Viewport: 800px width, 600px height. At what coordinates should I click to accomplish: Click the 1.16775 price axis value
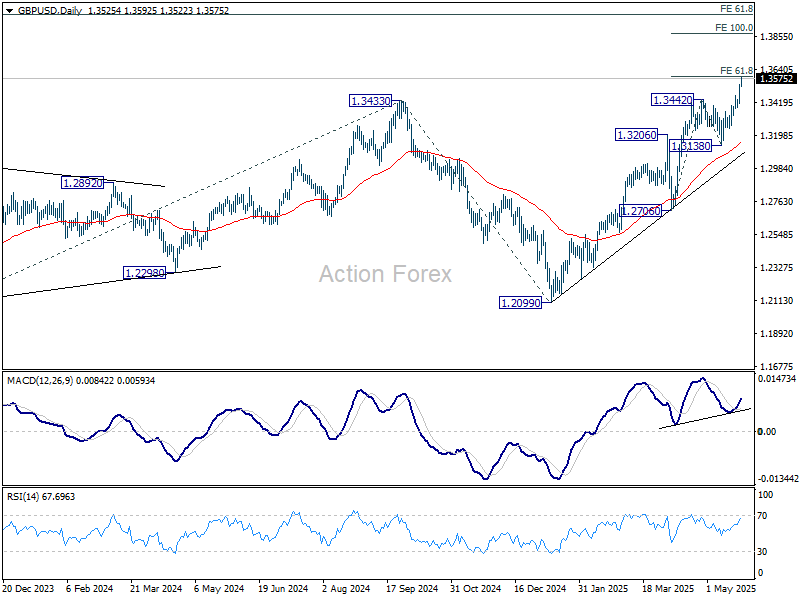pyautogui.click(x=777, y=366)
